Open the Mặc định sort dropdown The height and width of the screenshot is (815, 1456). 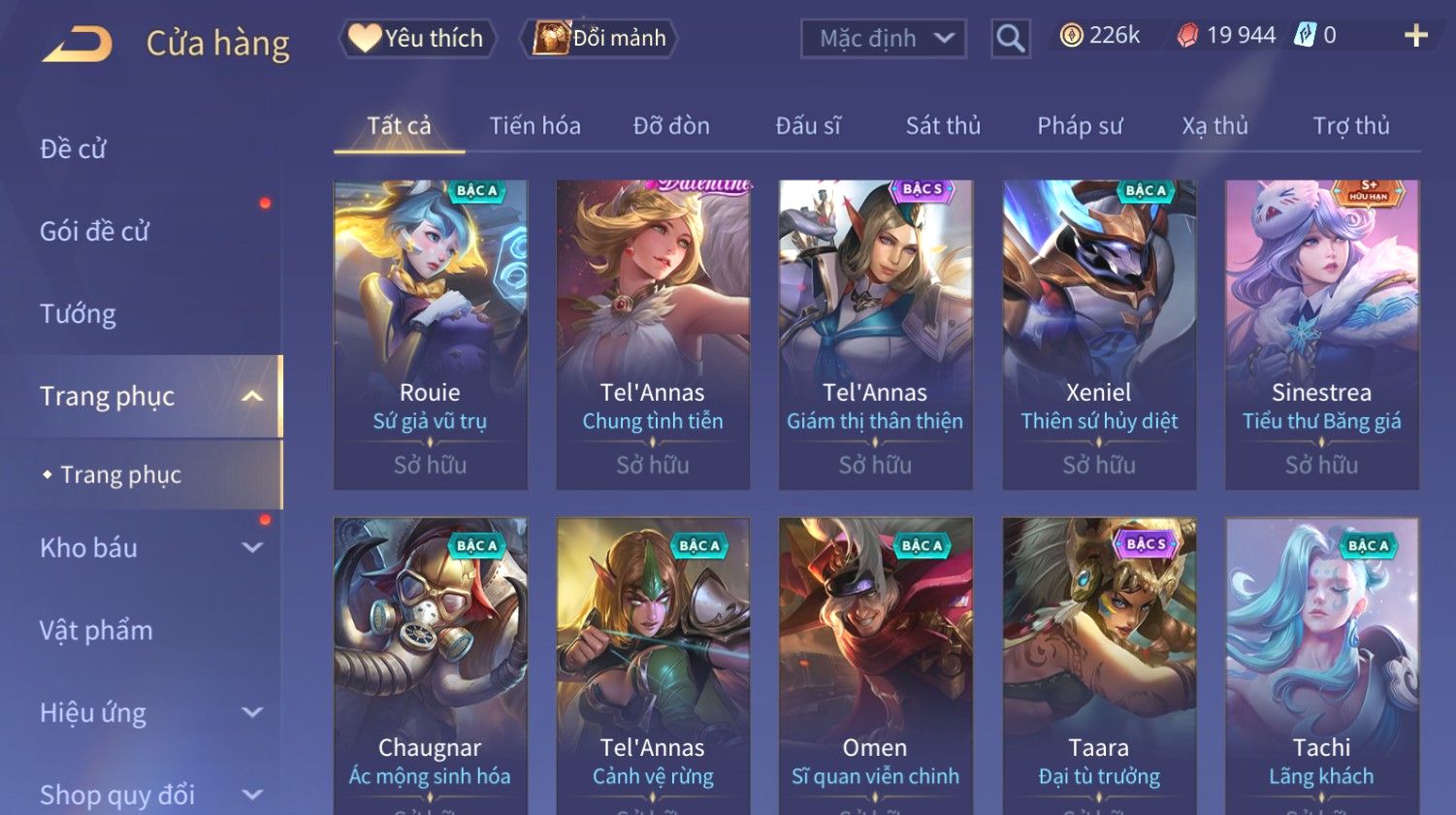[884, 39]
